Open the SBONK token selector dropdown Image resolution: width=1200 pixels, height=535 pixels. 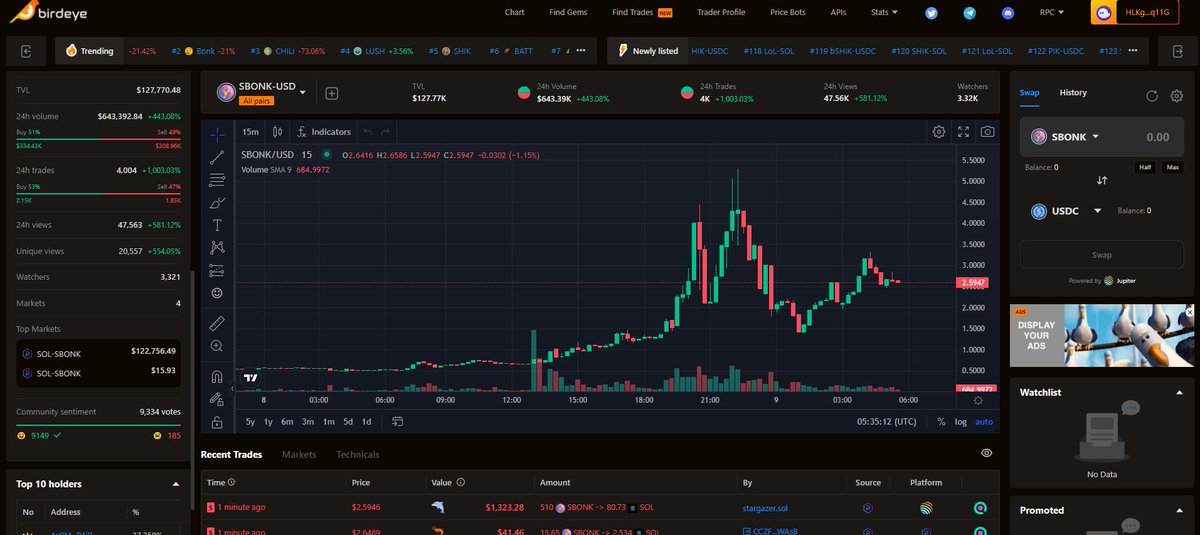point(1066,137)
